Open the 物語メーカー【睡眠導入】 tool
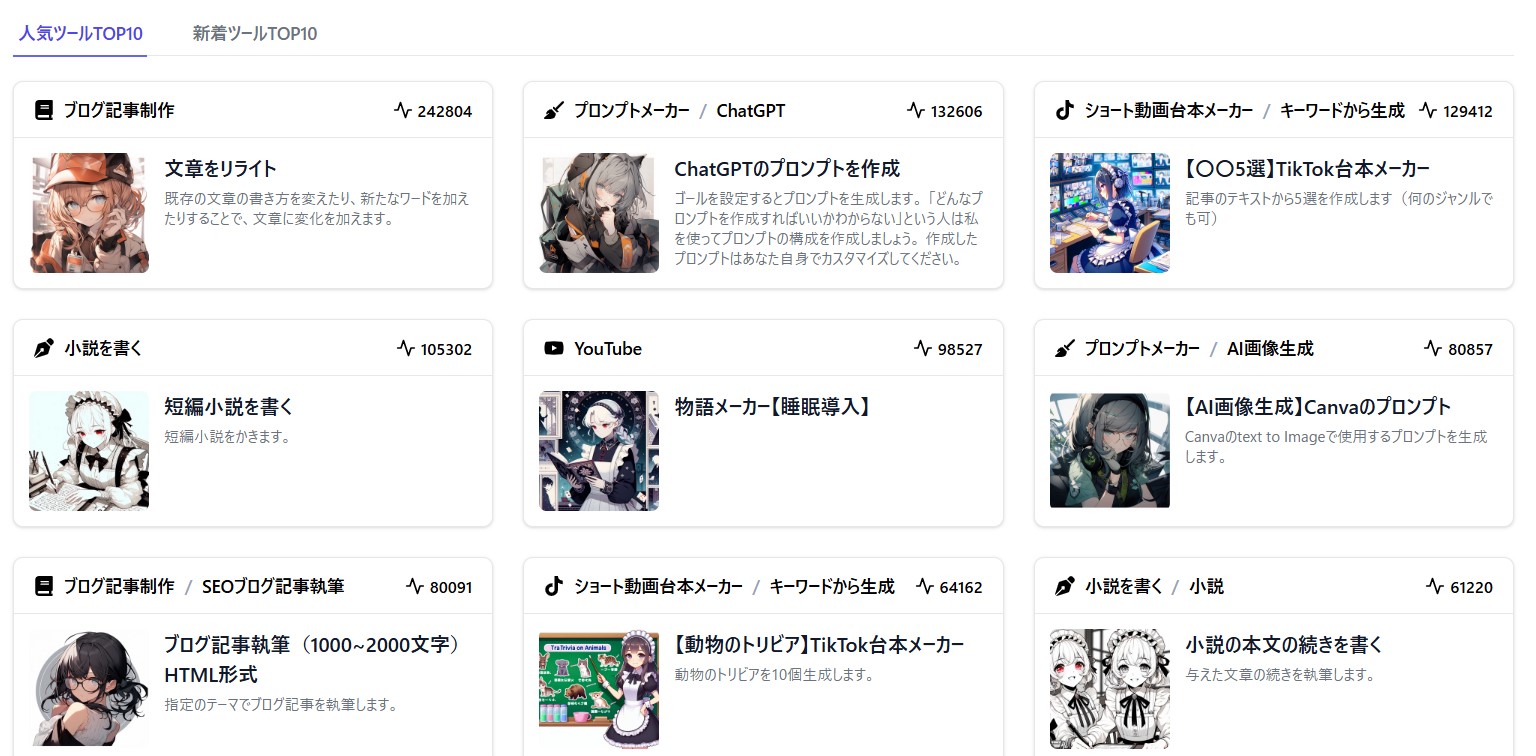This screenshot has height=756, width=1536. [773, 406]
